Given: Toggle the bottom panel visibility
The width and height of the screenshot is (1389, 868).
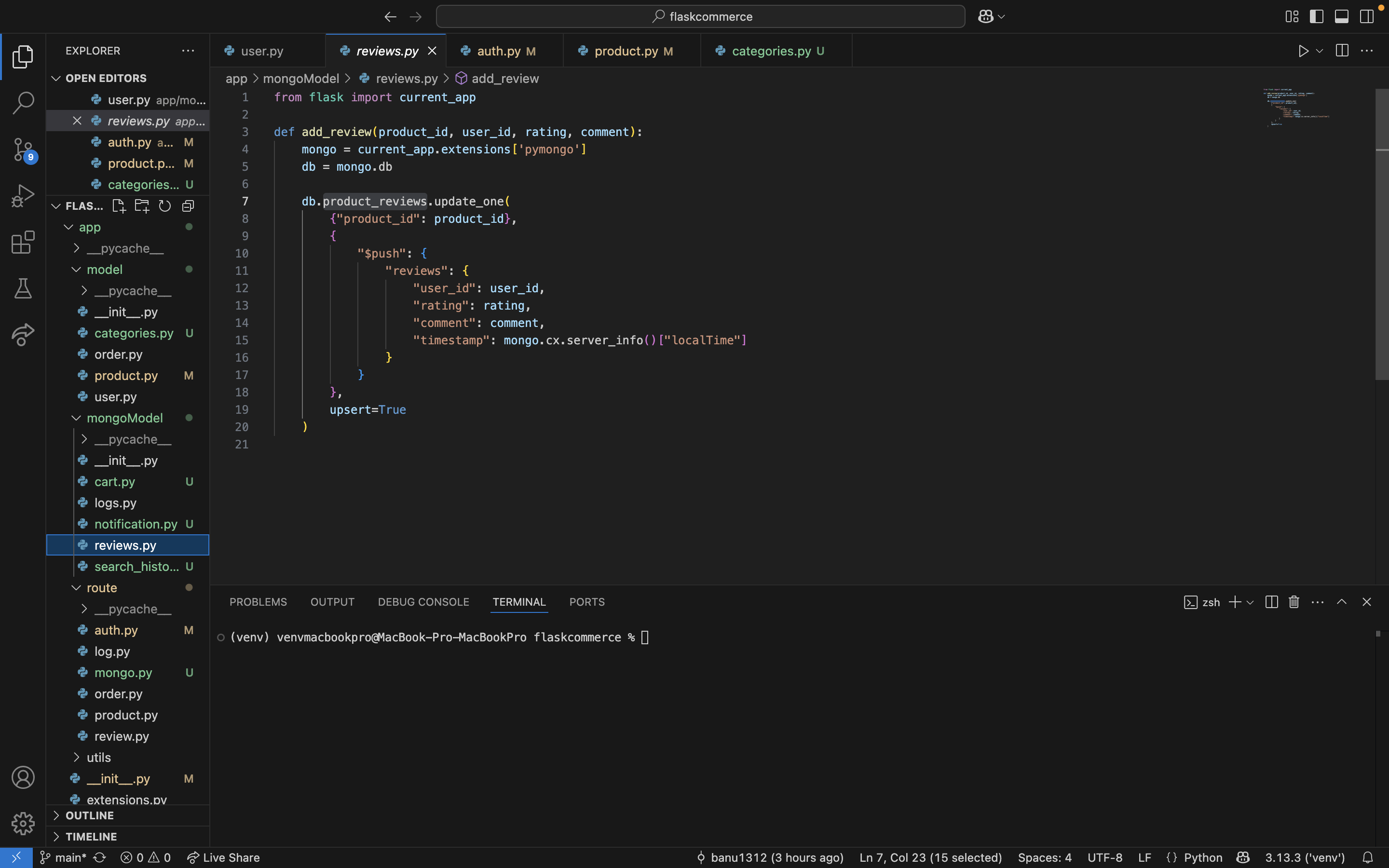Looking at the screenshot, I should coord(1341,17).
